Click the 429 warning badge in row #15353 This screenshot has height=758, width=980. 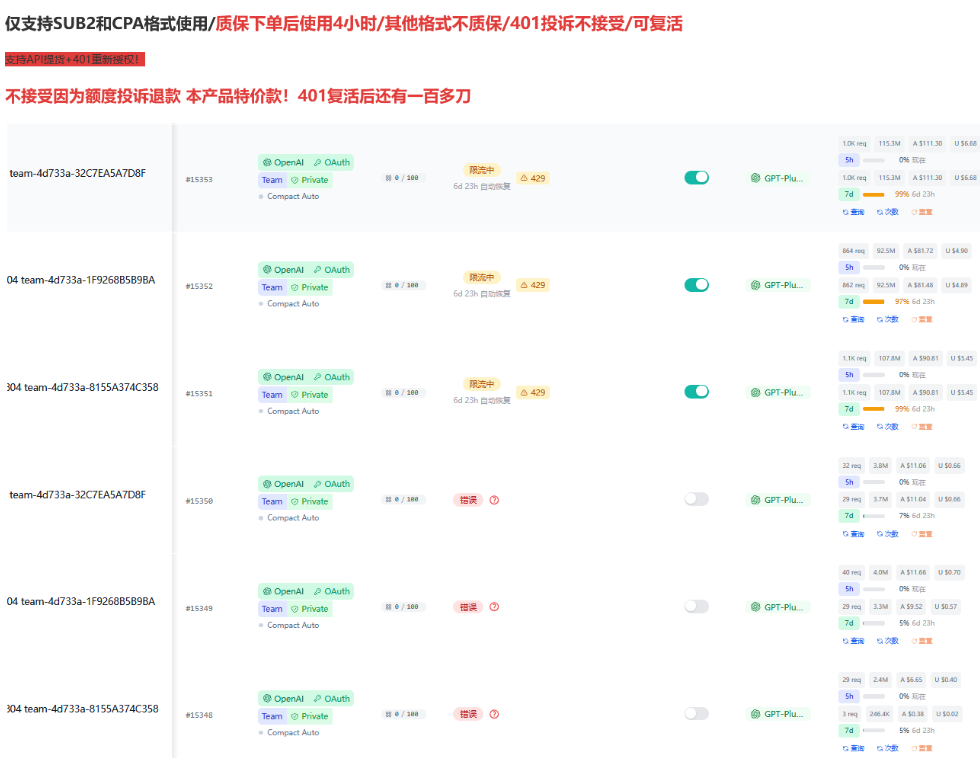(532, 178)
